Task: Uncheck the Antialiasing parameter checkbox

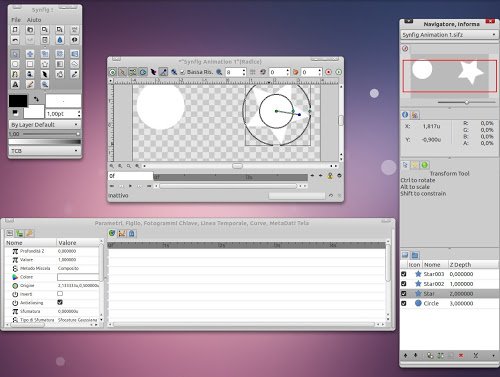Action: [60, 302]
